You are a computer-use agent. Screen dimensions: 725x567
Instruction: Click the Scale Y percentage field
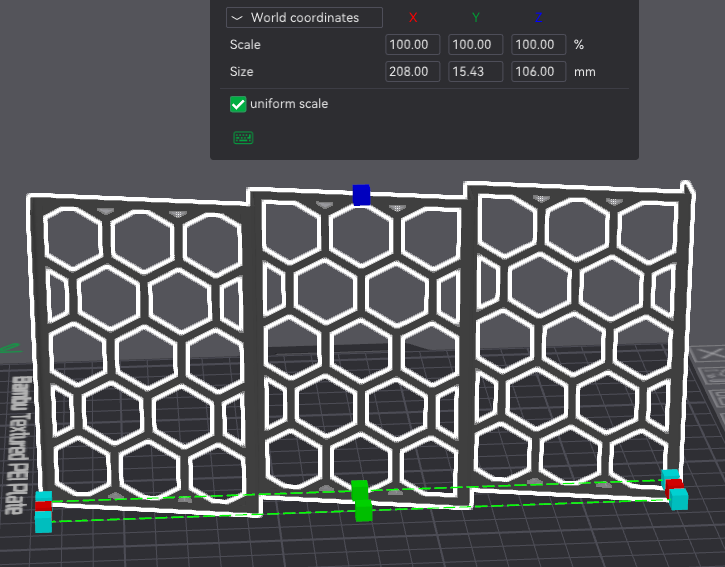(x=475, y=44)
